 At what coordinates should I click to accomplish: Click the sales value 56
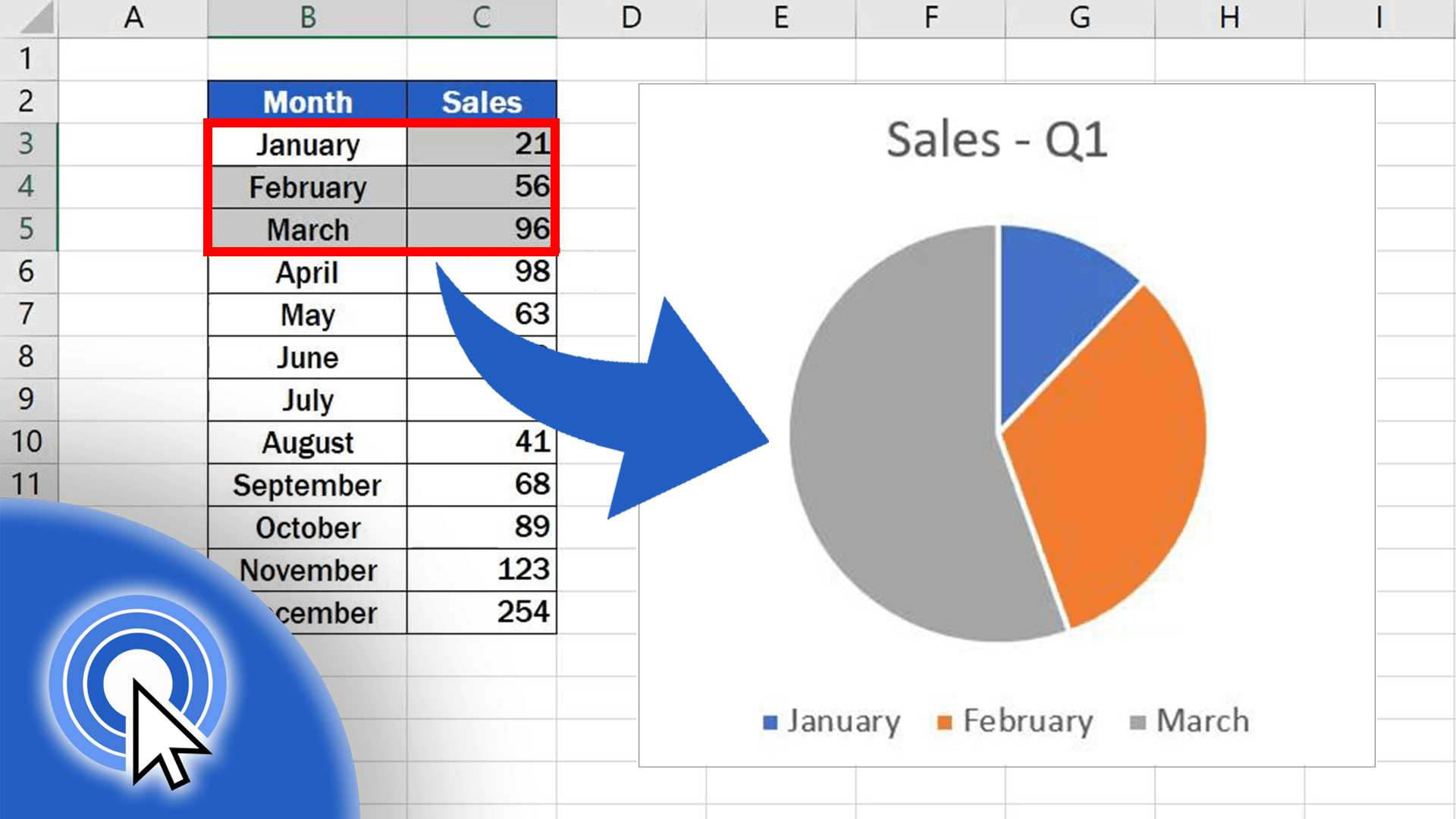coord(480,187)
